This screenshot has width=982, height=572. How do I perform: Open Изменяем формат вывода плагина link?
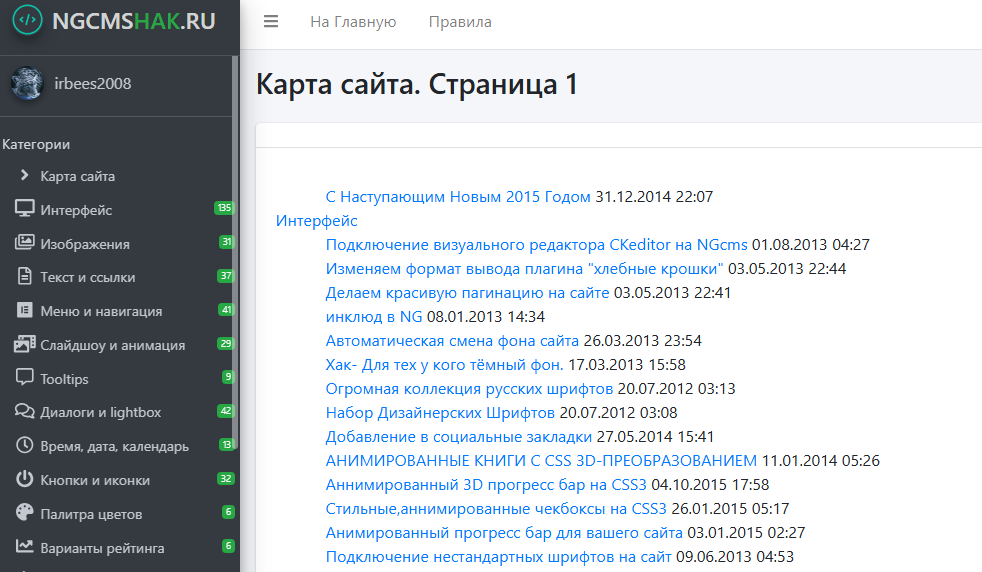click(524, 269)
